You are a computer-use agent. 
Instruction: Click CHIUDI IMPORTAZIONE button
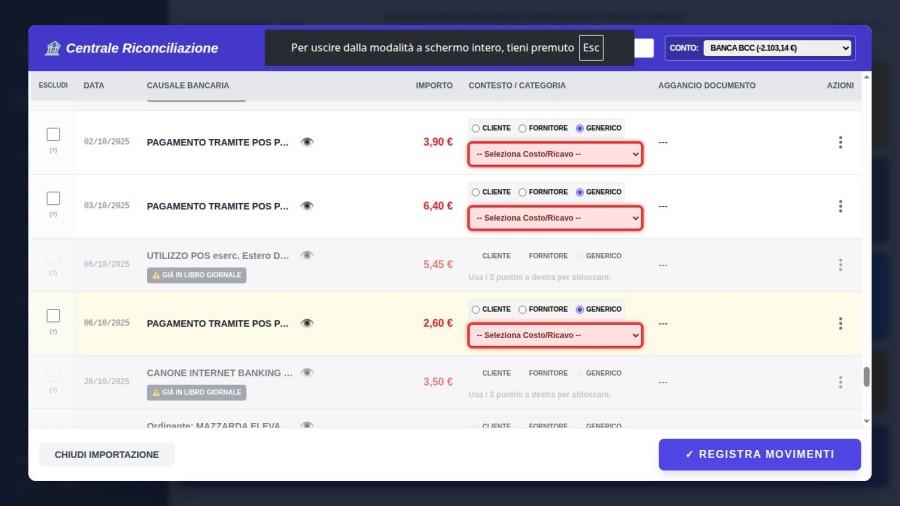pos(106,455)
